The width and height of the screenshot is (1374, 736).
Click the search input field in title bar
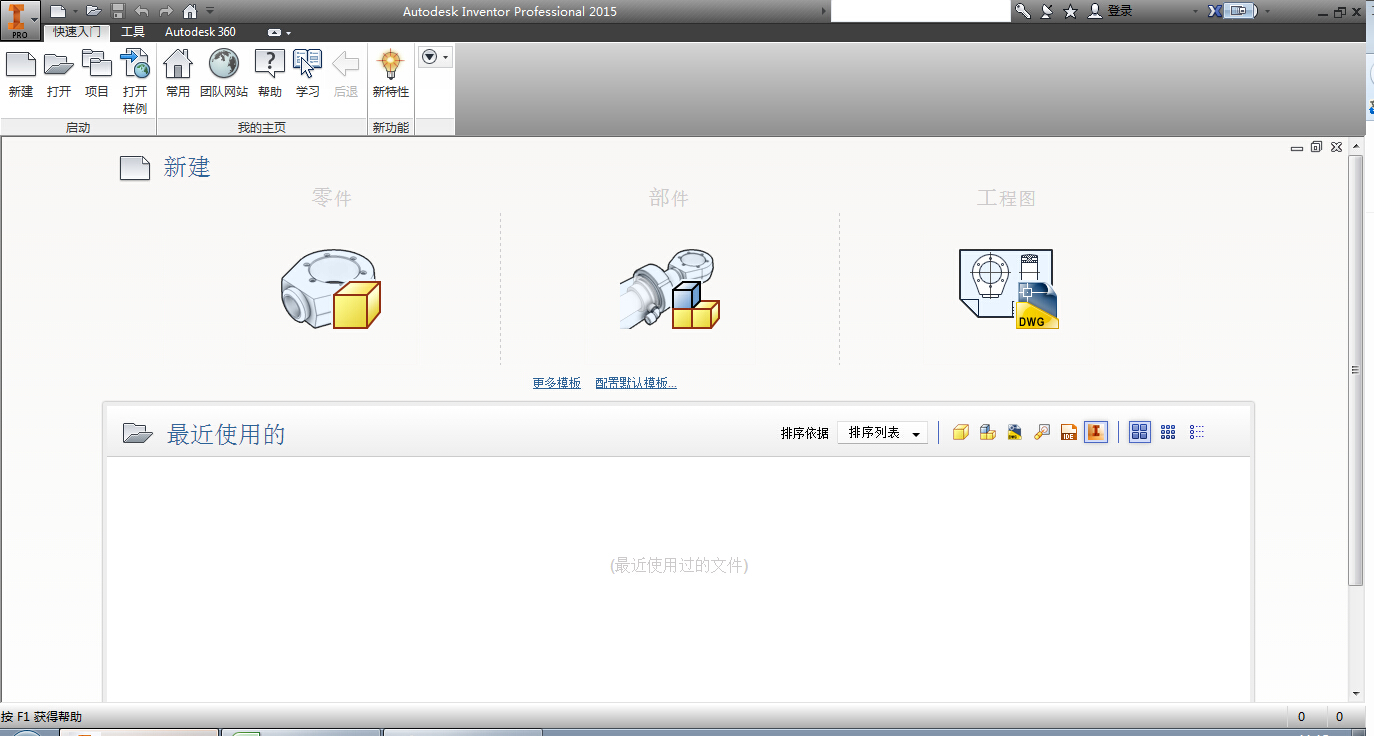[921, 11]
